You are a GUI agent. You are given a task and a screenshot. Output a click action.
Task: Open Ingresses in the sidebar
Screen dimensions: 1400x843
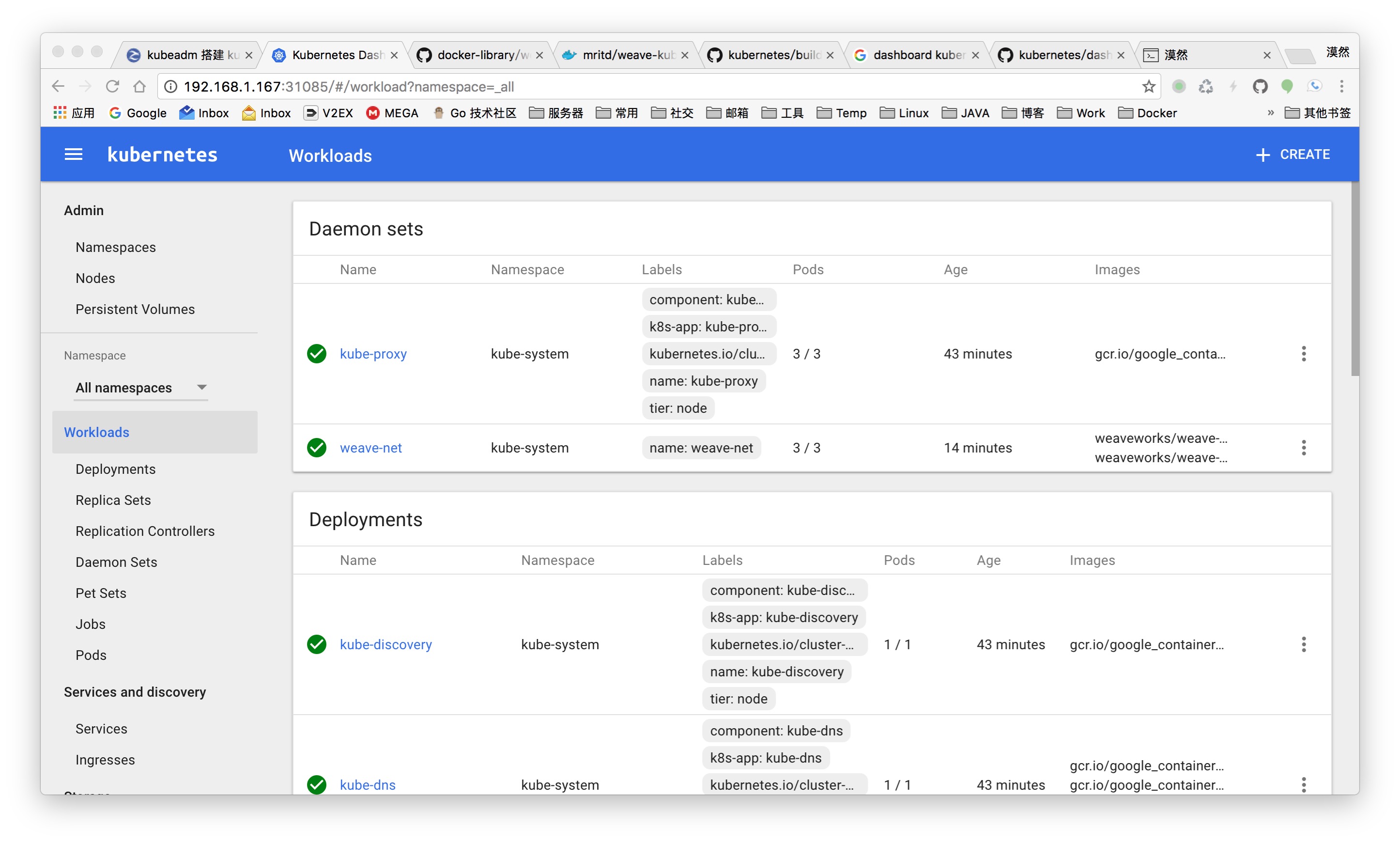[x=105, y=760]
